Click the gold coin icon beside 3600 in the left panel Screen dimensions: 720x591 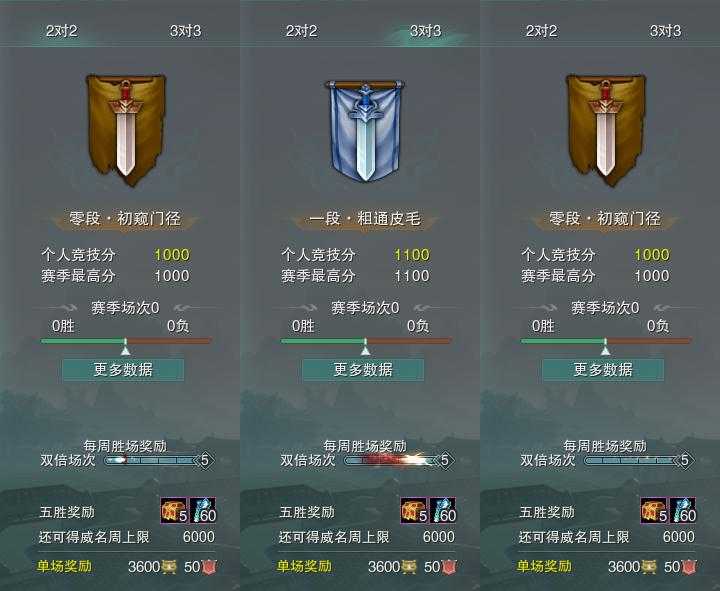170,567
